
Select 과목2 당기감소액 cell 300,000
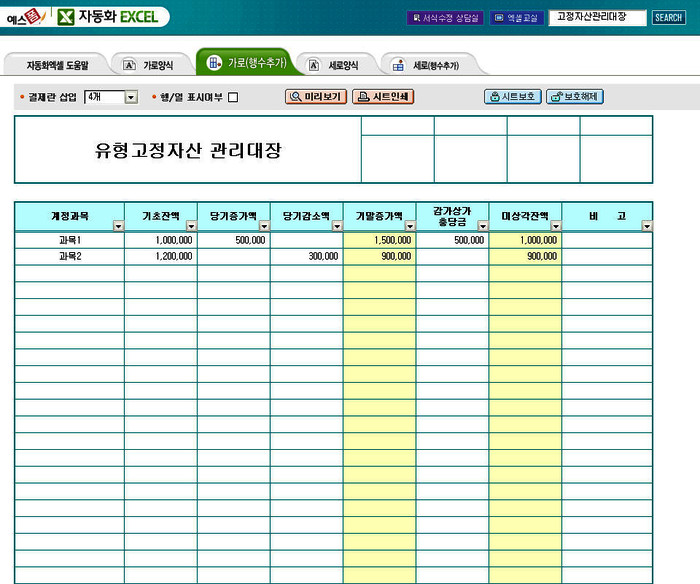[307, 256]
